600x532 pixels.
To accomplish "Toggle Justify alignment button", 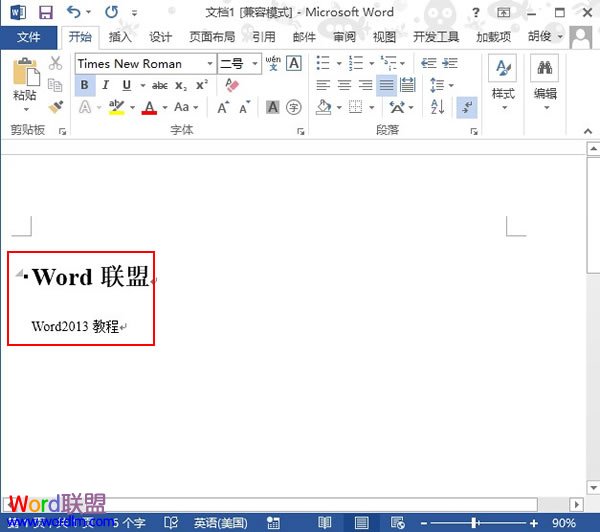I will point(386,85).
